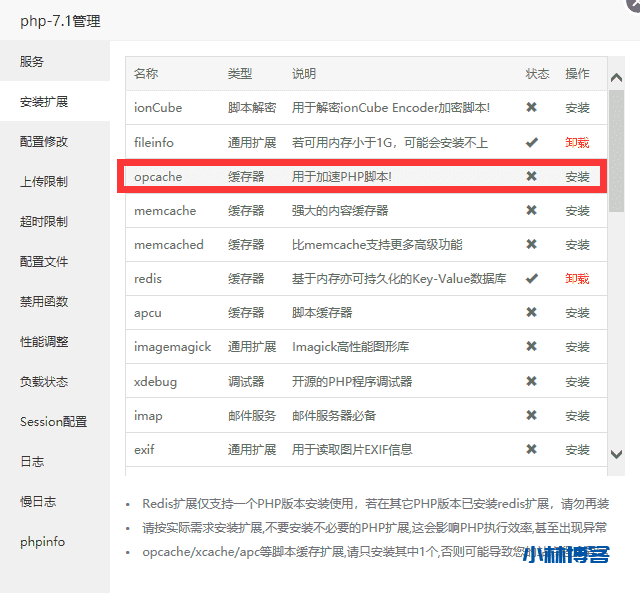Switch to the 配置修改 tab
Image resolution: width=640 pixels, height=593 pixels.
click(44, 142)
